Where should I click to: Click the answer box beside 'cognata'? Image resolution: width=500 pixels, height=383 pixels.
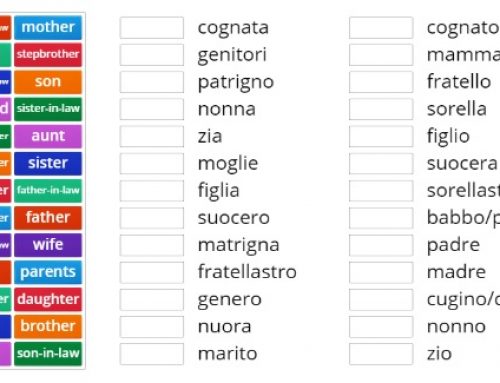(152, 28)
